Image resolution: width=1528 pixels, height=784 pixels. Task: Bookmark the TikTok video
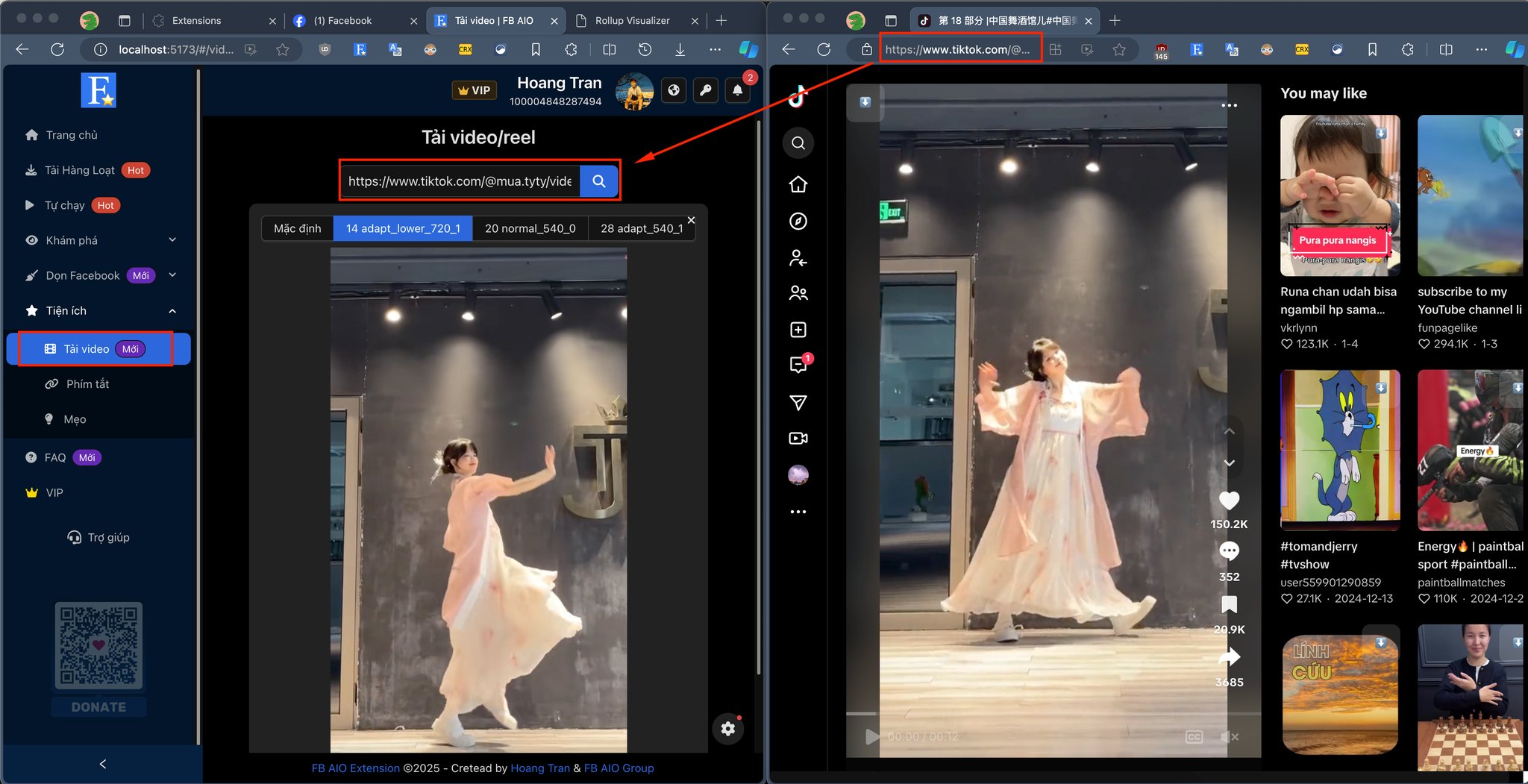1229,604
